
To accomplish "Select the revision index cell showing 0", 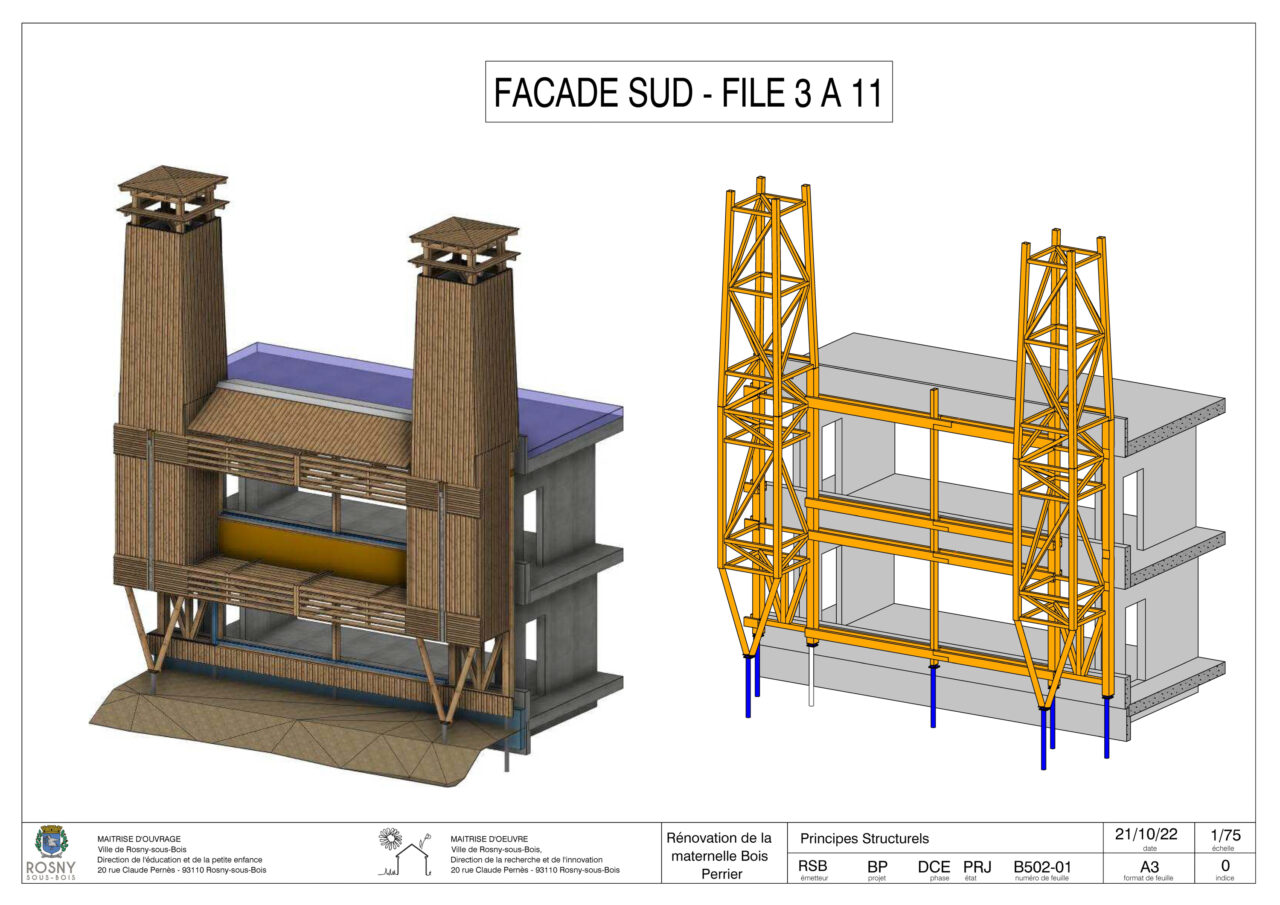I will (1225, 866).
